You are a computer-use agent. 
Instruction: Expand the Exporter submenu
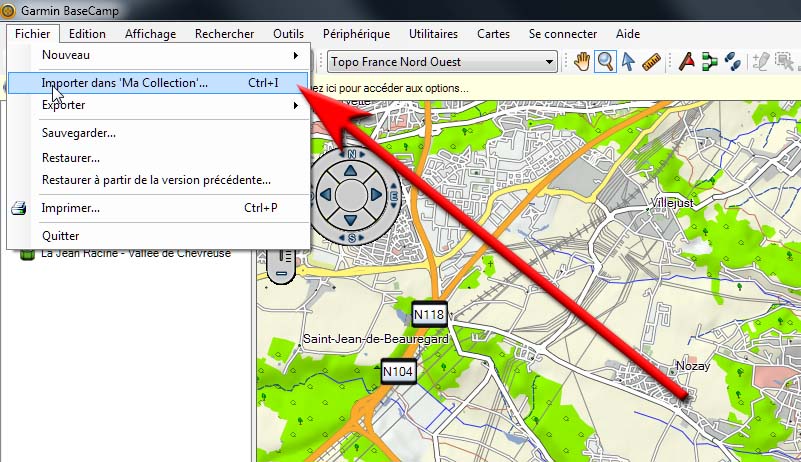coord(158,105)
